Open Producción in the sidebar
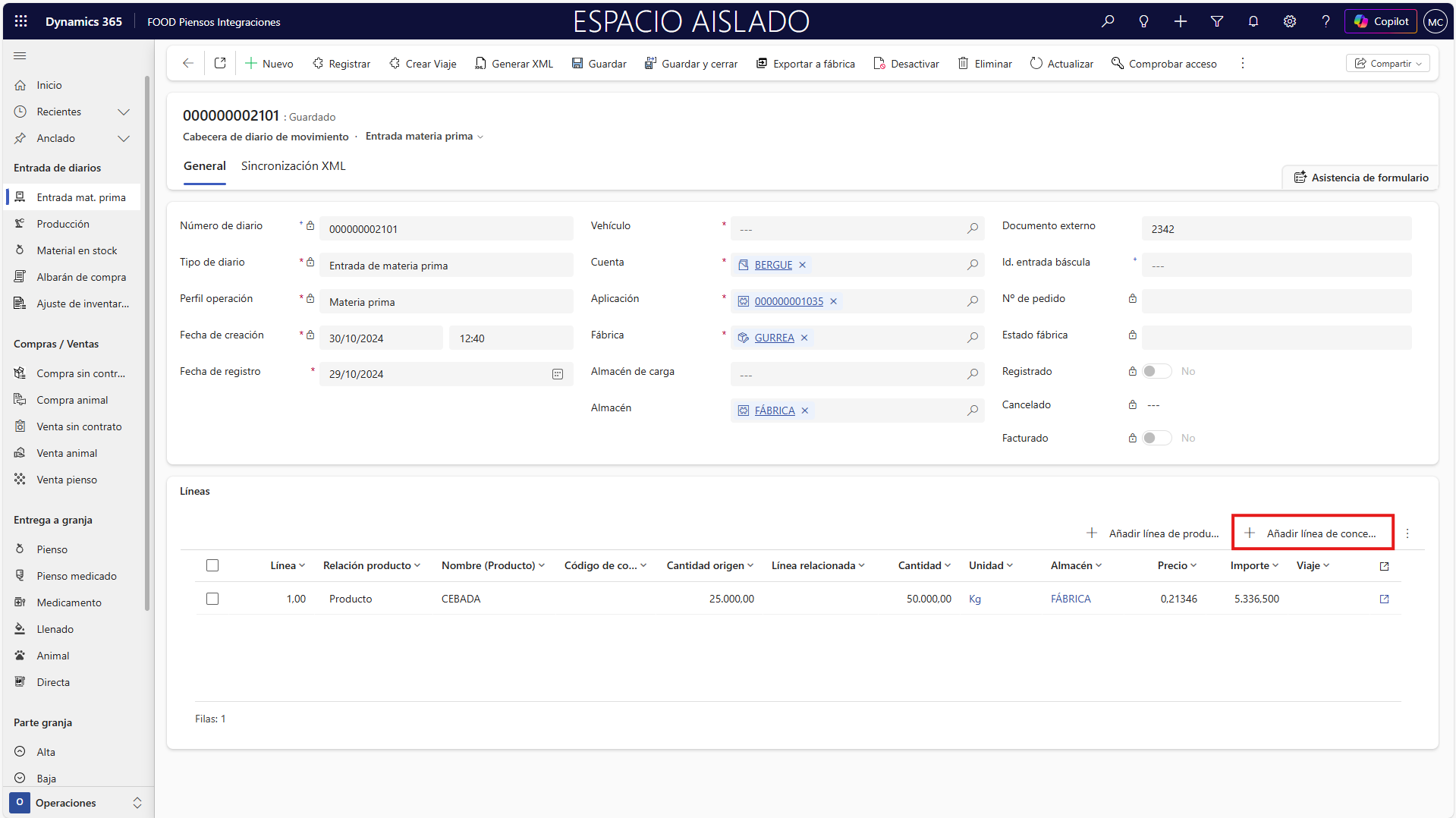This screenshot has width=1456, height=818. [63, 224]
